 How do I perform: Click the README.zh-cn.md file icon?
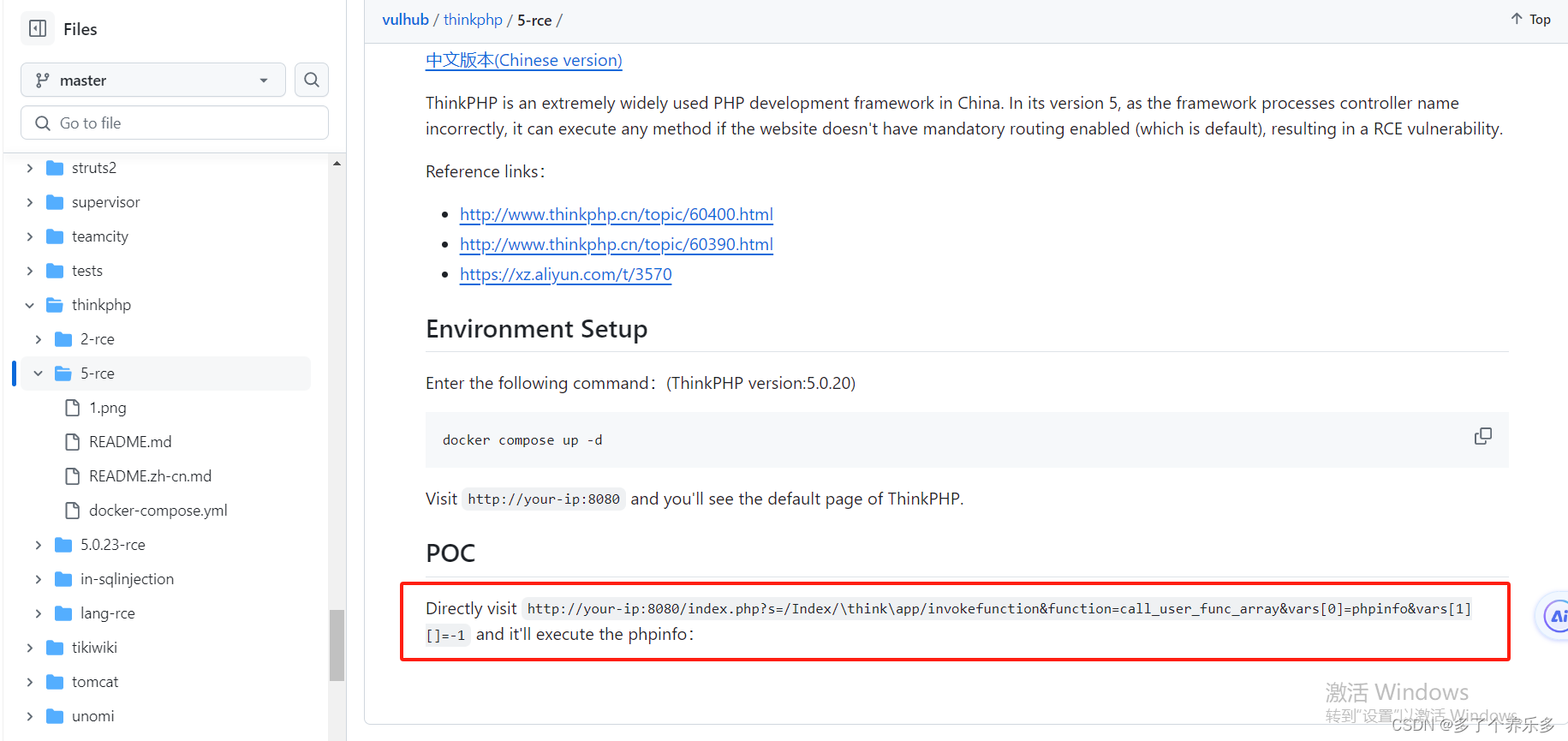73,476
